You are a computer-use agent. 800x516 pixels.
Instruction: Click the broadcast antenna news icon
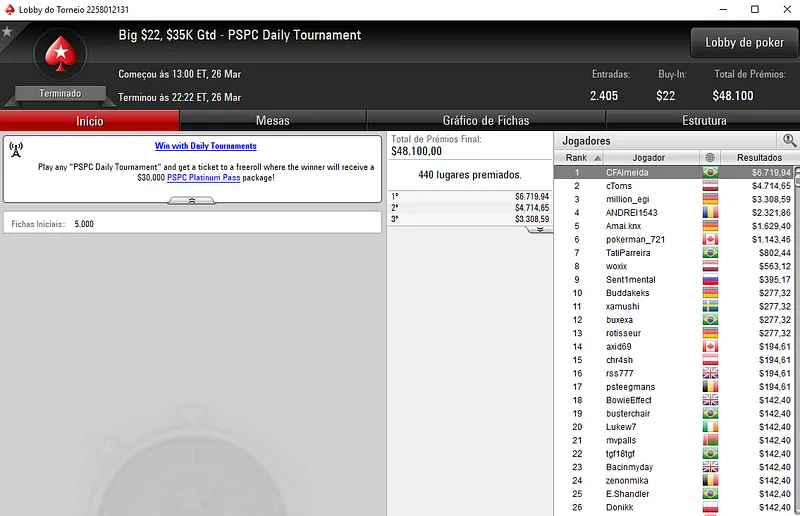(16, 149)
